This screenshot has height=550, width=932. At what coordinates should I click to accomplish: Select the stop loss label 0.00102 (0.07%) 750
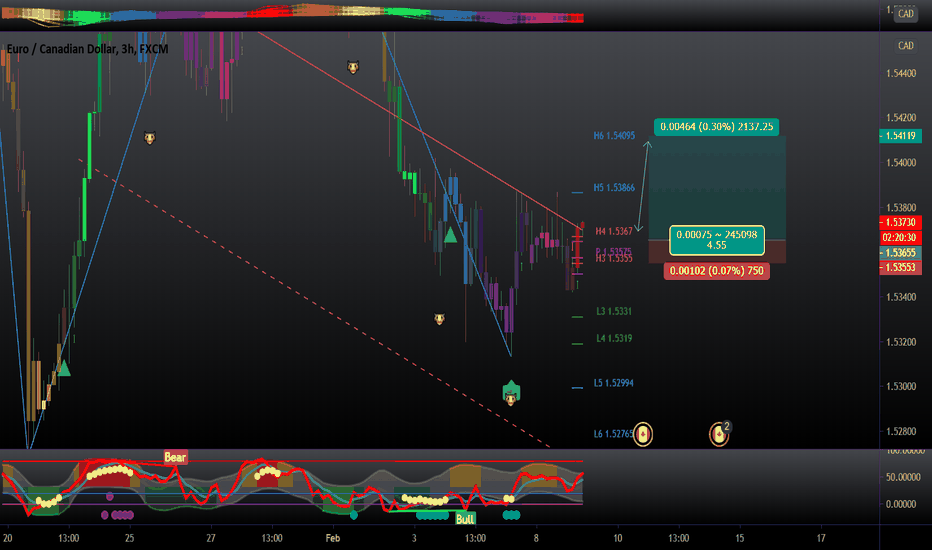coord(716,271)
